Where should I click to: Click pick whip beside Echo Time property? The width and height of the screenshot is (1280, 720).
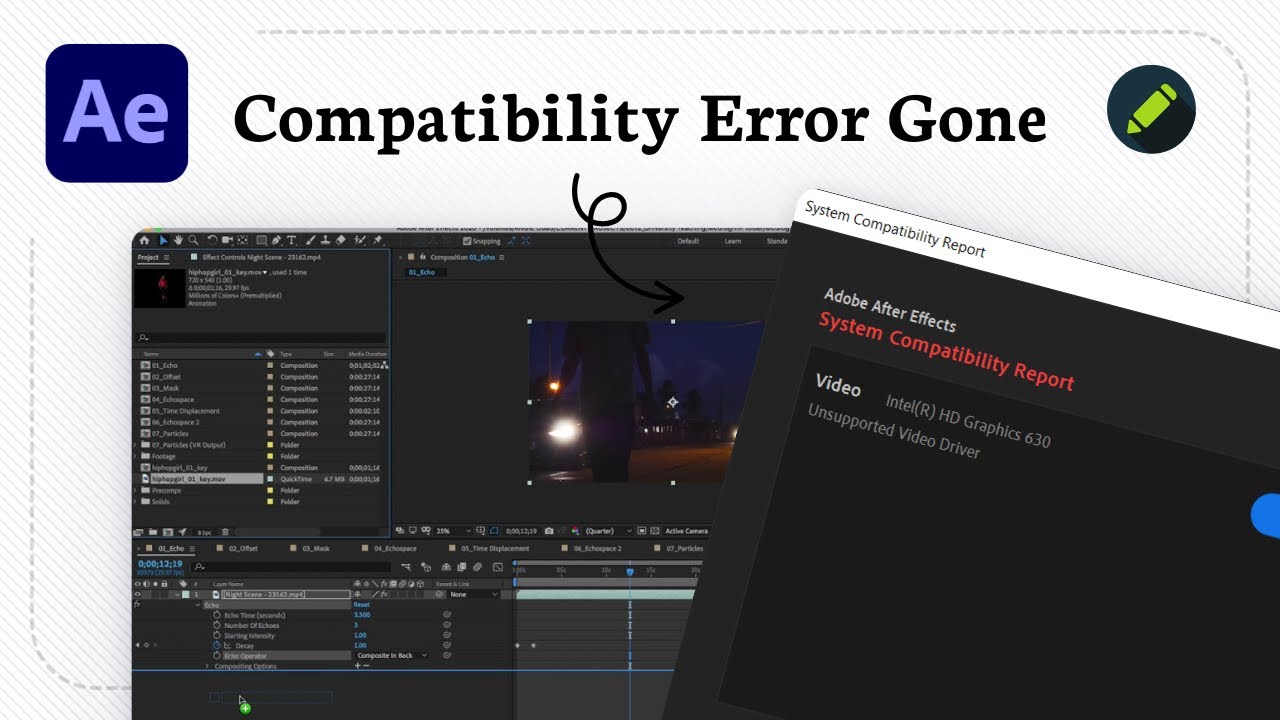tap(447, 615)
